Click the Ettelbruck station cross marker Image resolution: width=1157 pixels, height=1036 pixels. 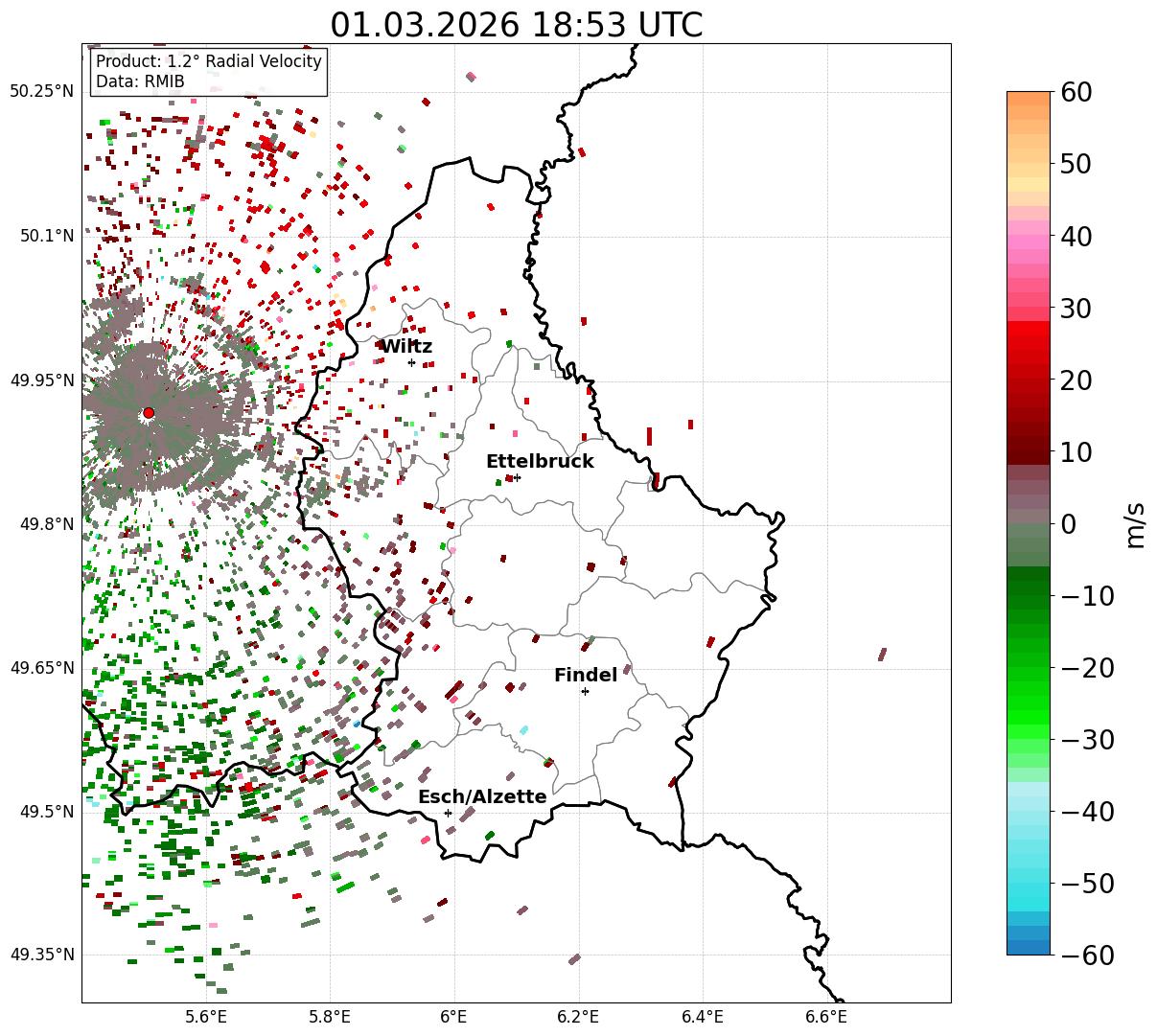click(518, 477)
